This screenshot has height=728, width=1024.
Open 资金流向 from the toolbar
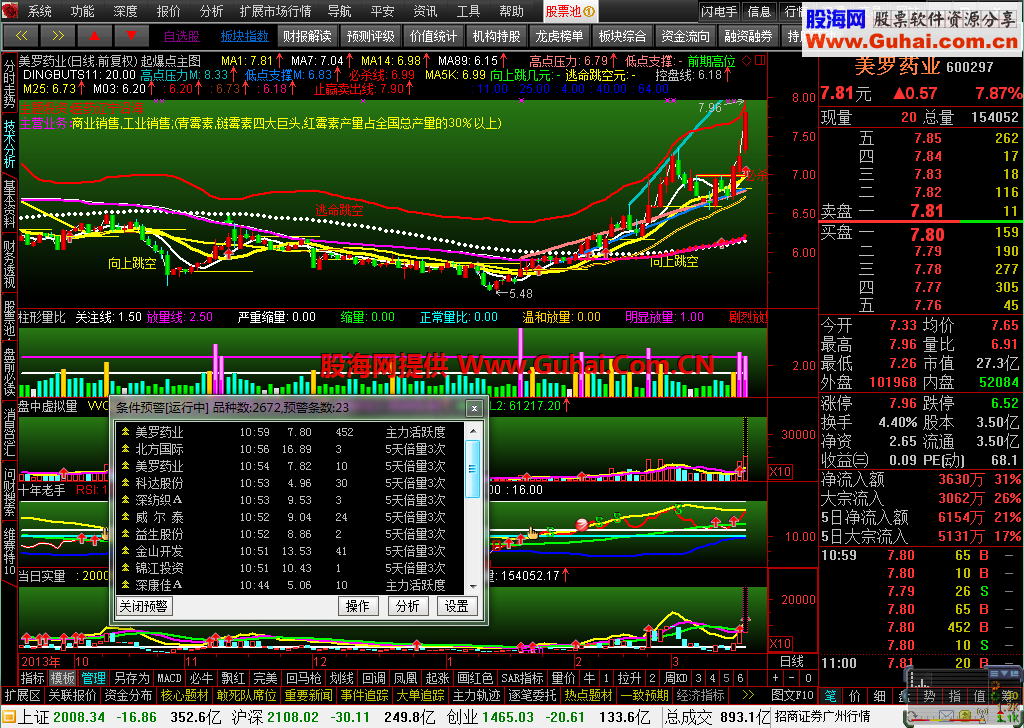pos(685,36)
